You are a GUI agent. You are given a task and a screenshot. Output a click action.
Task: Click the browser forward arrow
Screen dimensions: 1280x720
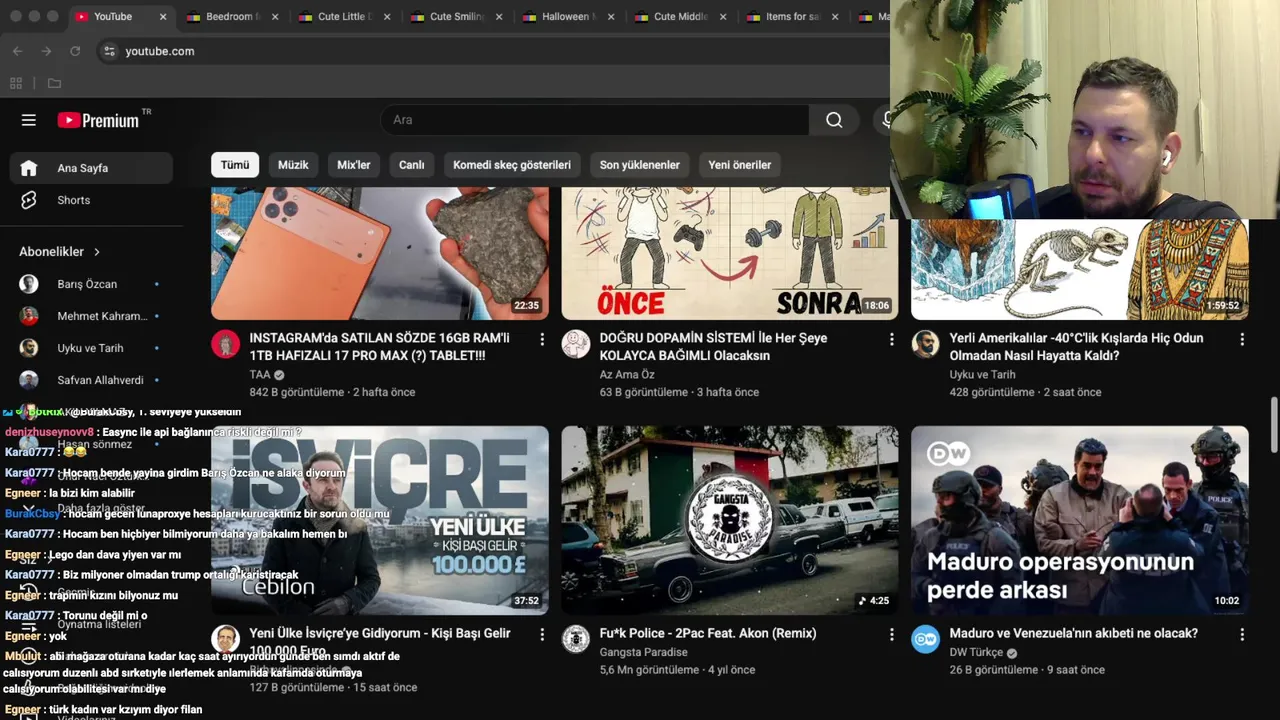pos(46,51)
